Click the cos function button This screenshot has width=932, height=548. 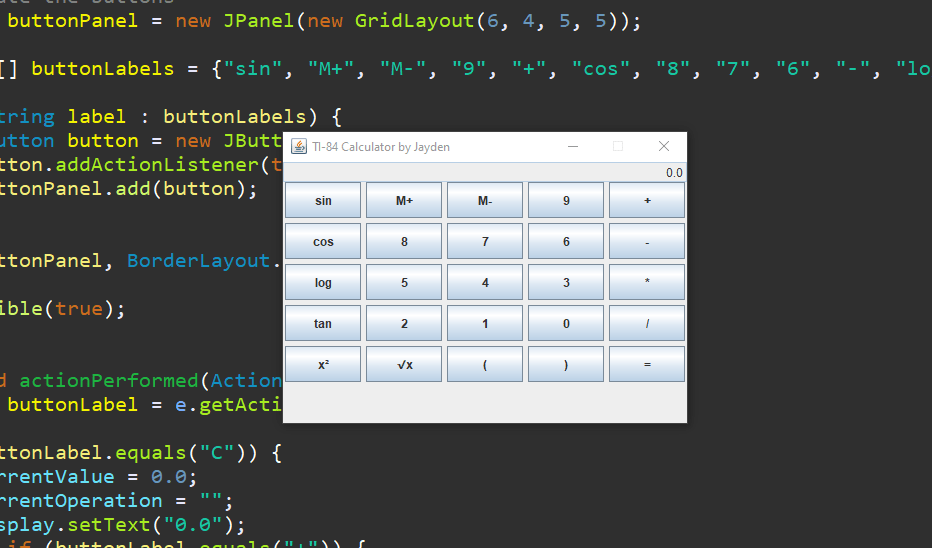coord(323,241)
